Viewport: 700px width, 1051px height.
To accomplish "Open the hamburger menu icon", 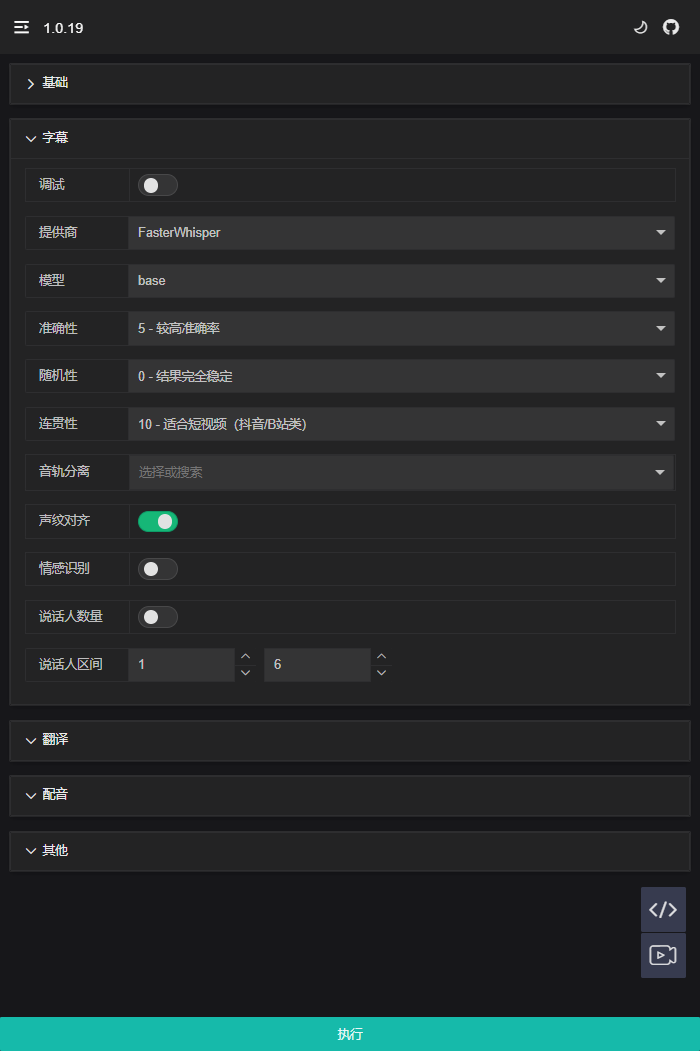I will coord(21,28).
